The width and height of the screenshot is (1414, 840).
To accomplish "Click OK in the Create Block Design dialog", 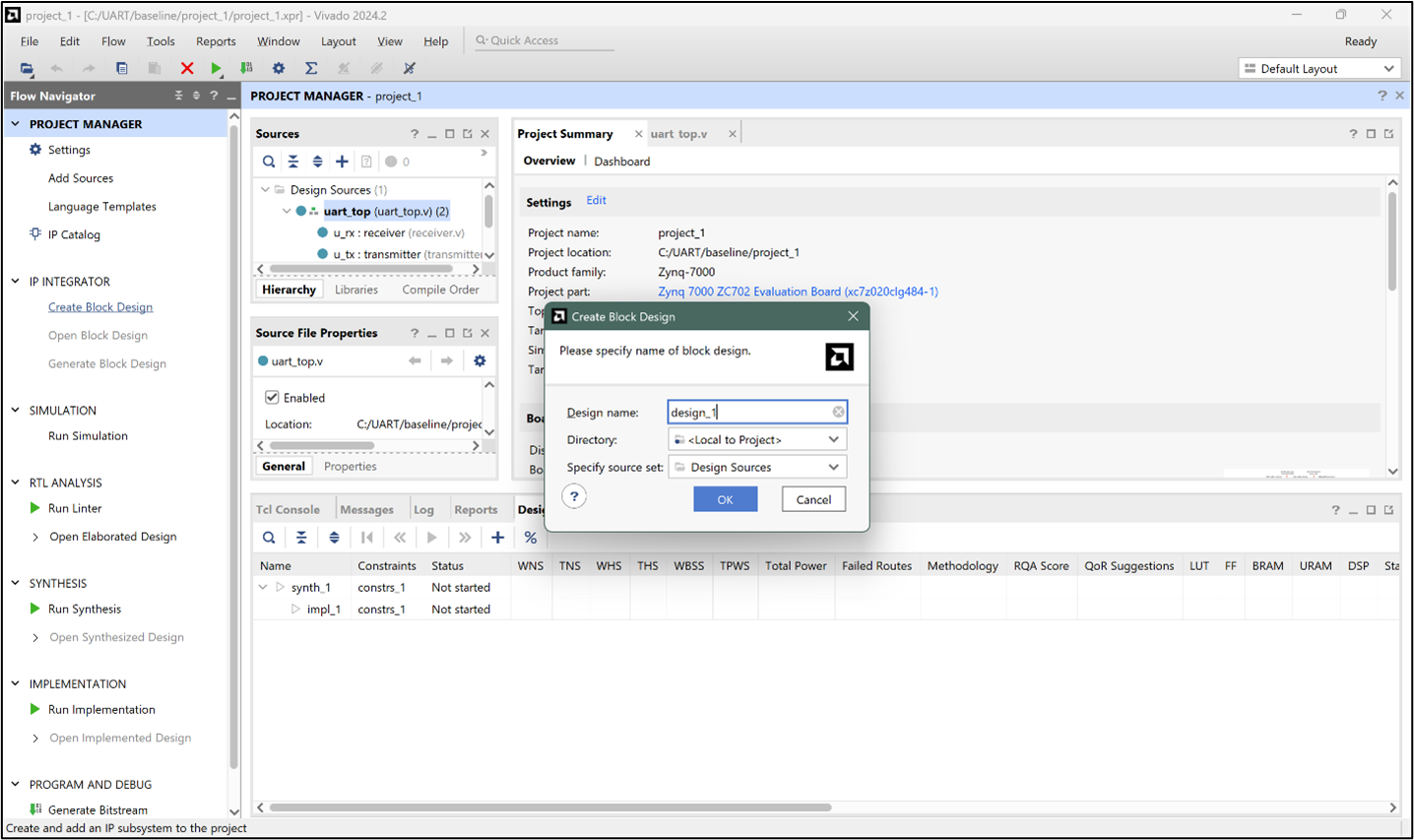I will [x=726, y=499].
